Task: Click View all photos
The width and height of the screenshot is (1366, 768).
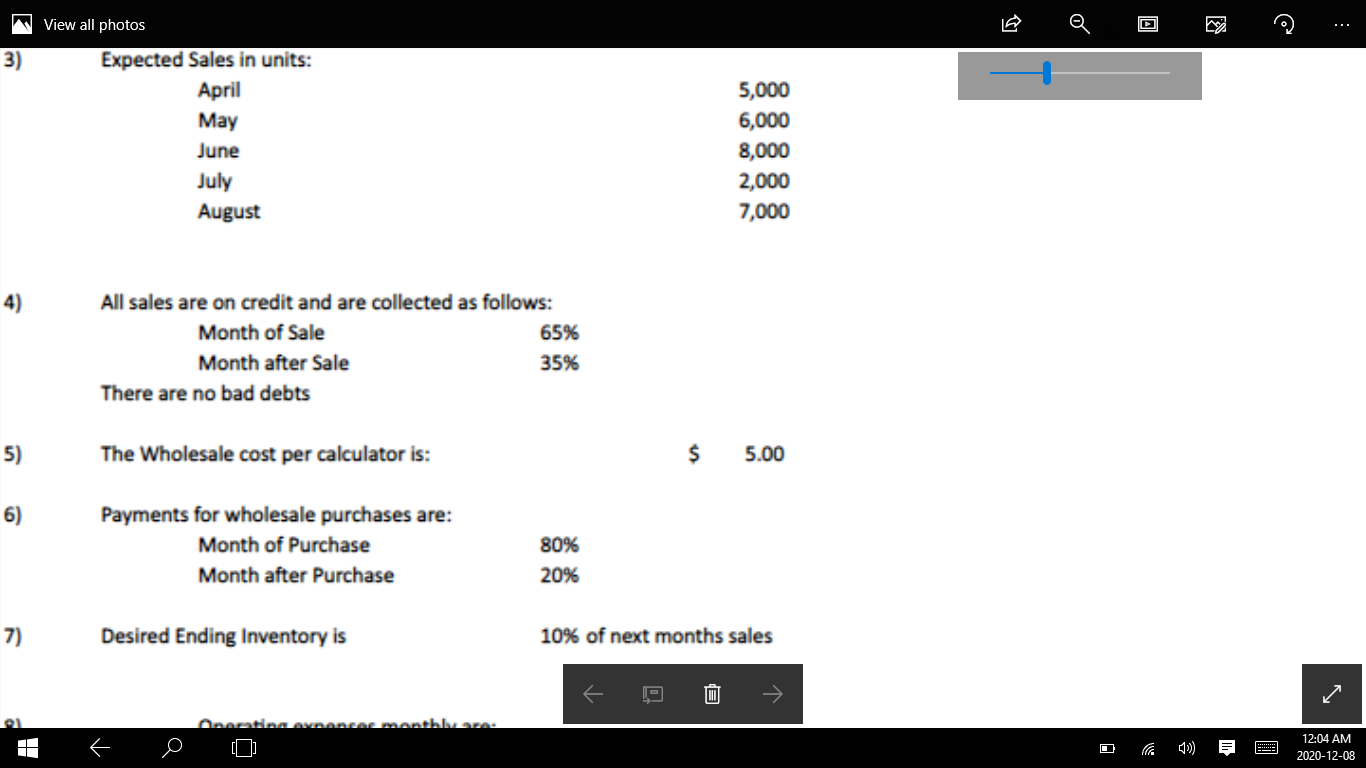Action: coord(79,24)
